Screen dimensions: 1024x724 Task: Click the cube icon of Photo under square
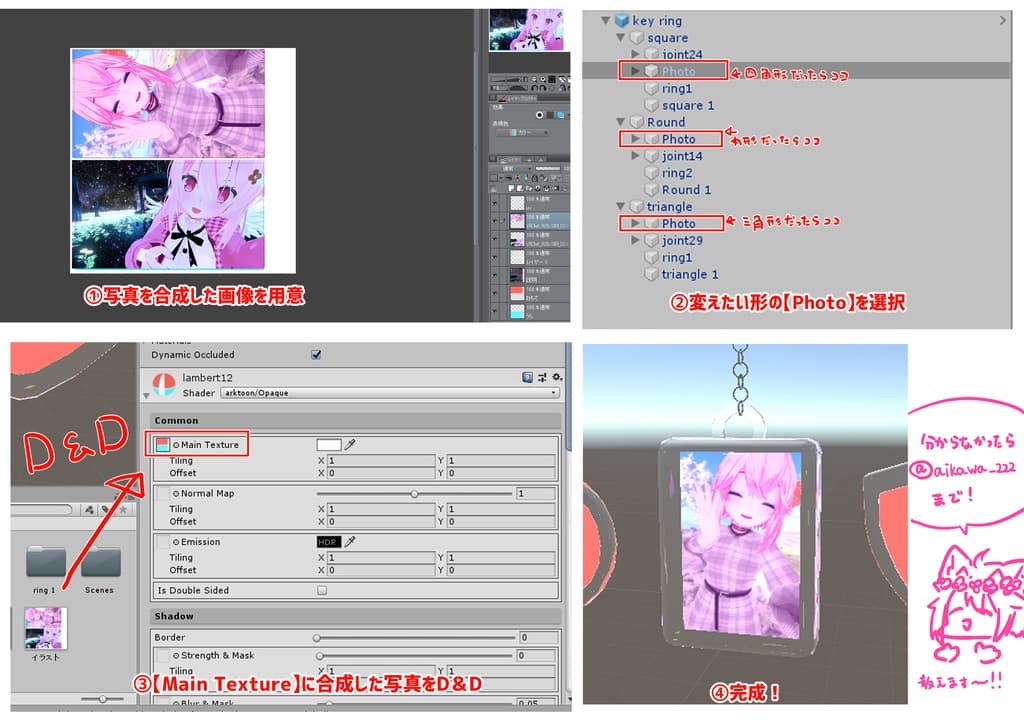[x=653, y=71]
